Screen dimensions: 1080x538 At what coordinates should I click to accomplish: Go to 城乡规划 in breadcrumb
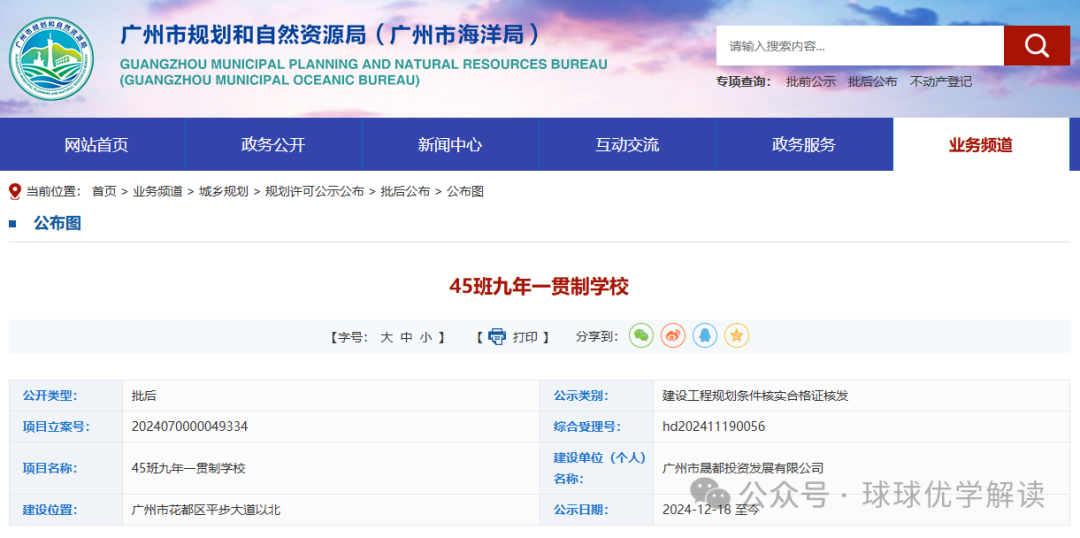pyautogui.click(x=223, y=192)
